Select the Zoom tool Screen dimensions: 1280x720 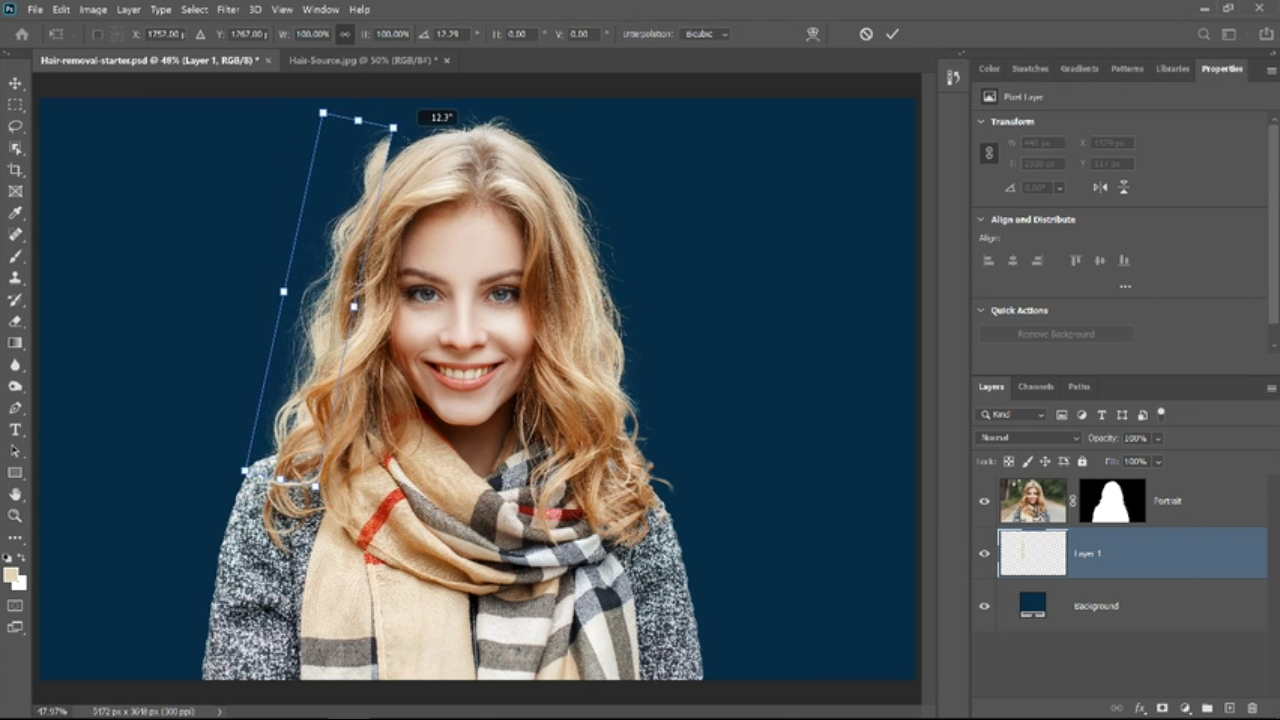point(15,516)
